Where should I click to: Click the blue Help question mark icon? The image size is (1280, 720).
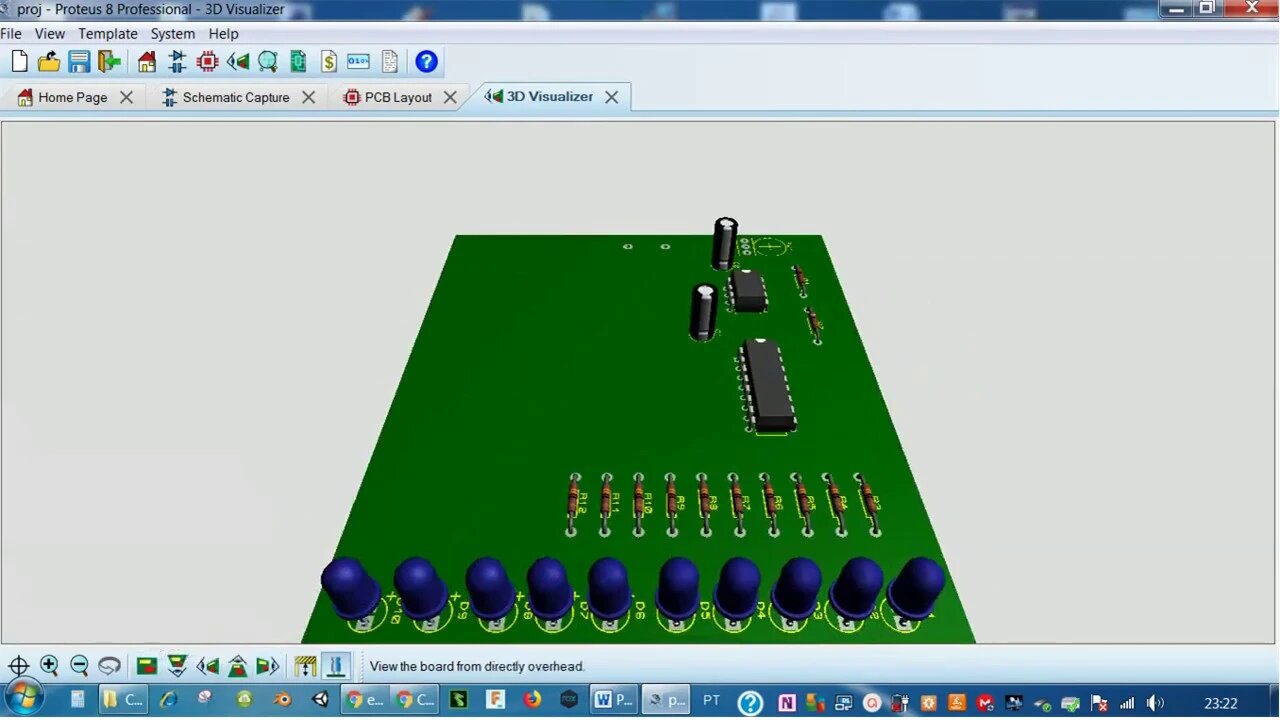pyautogui.click(x=427, y=62)
